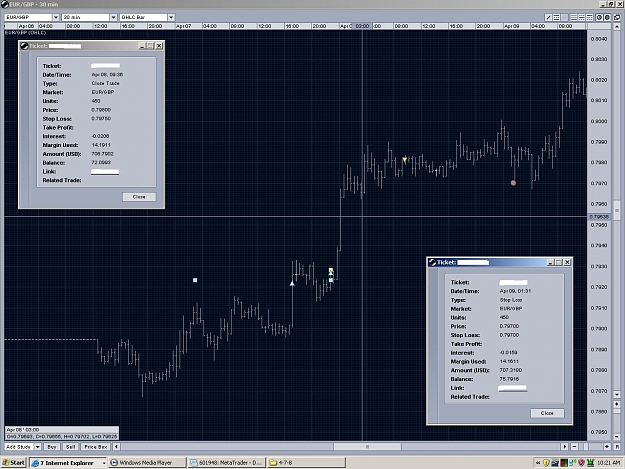625x469 pixels.
Task: Click the bottom-right chart corner icon
Action: coord(617,447)
